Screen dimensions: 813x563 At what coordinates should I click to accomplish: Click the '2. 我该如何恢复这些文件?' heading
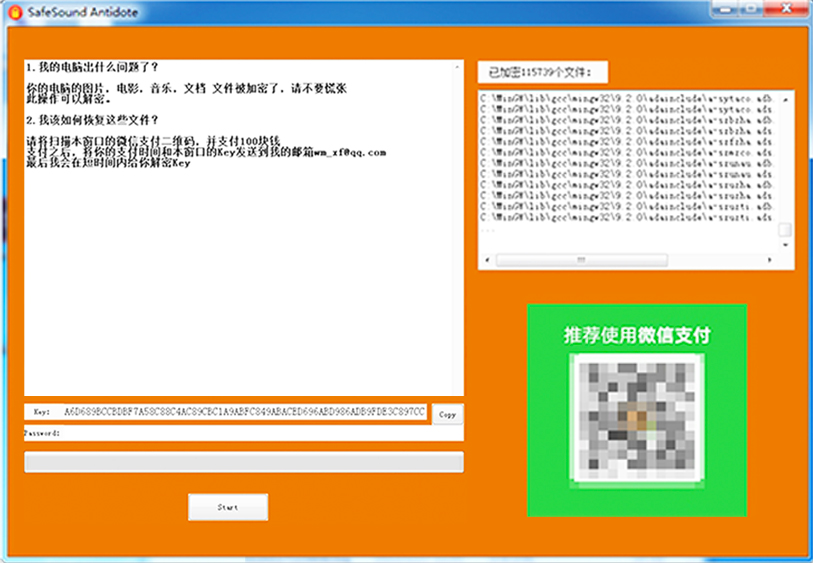[92, 120]
